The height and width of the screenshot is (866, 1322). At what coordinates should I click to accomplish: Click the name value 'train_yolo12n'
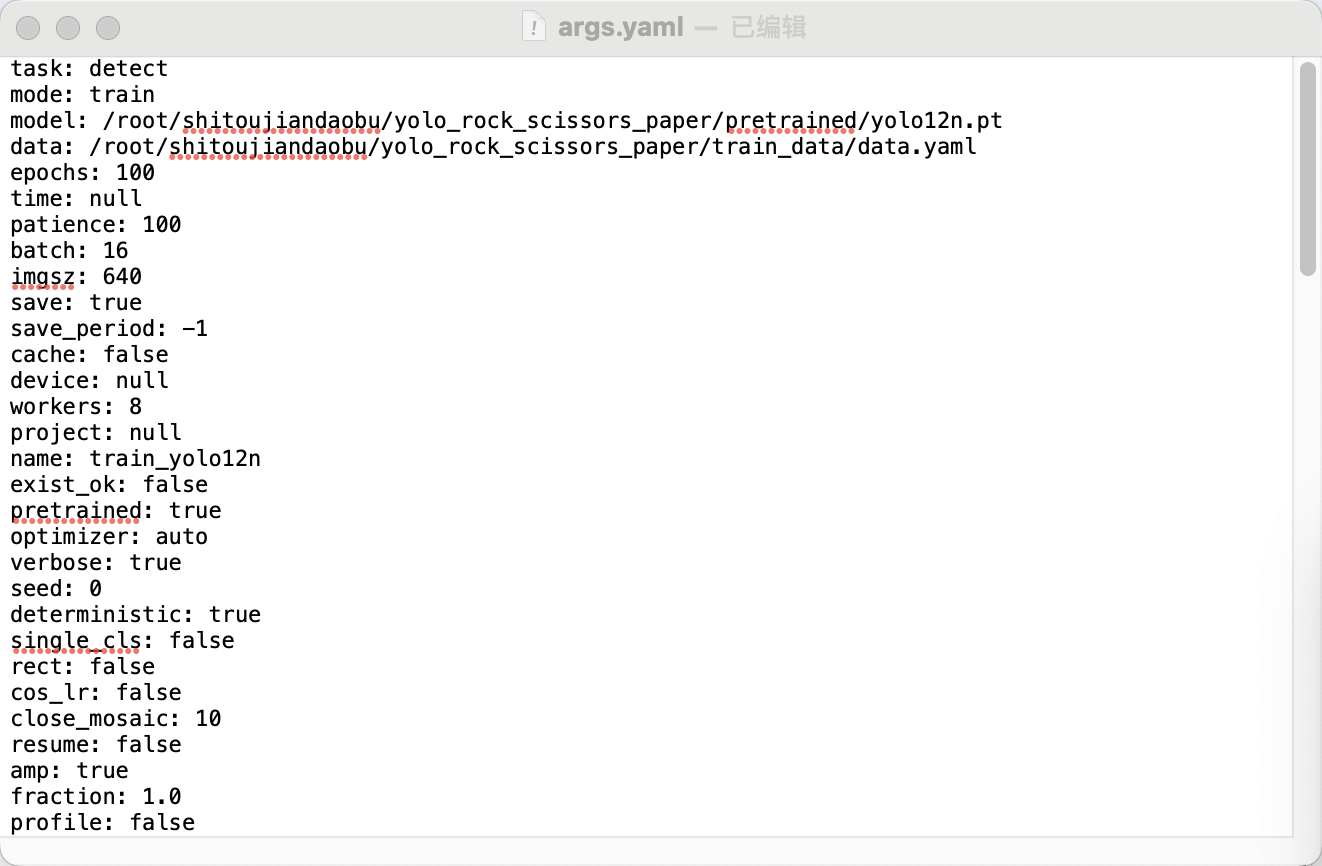click(x=175, y=459)
